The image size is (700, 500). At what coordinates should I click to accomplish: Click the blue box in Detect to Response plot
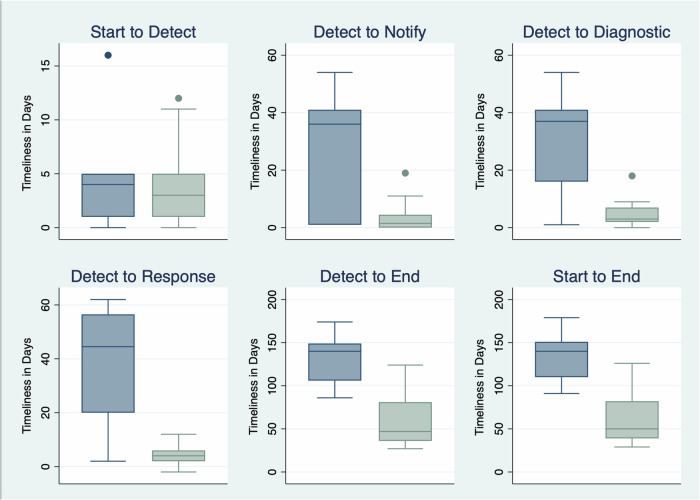108,363
